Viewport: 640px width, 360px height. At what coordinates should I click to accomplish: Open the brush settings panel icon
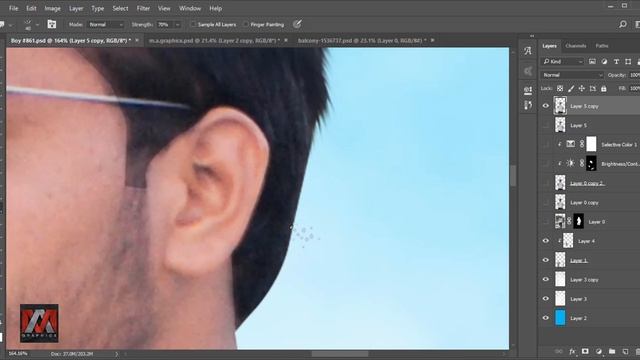coord(52,24)
